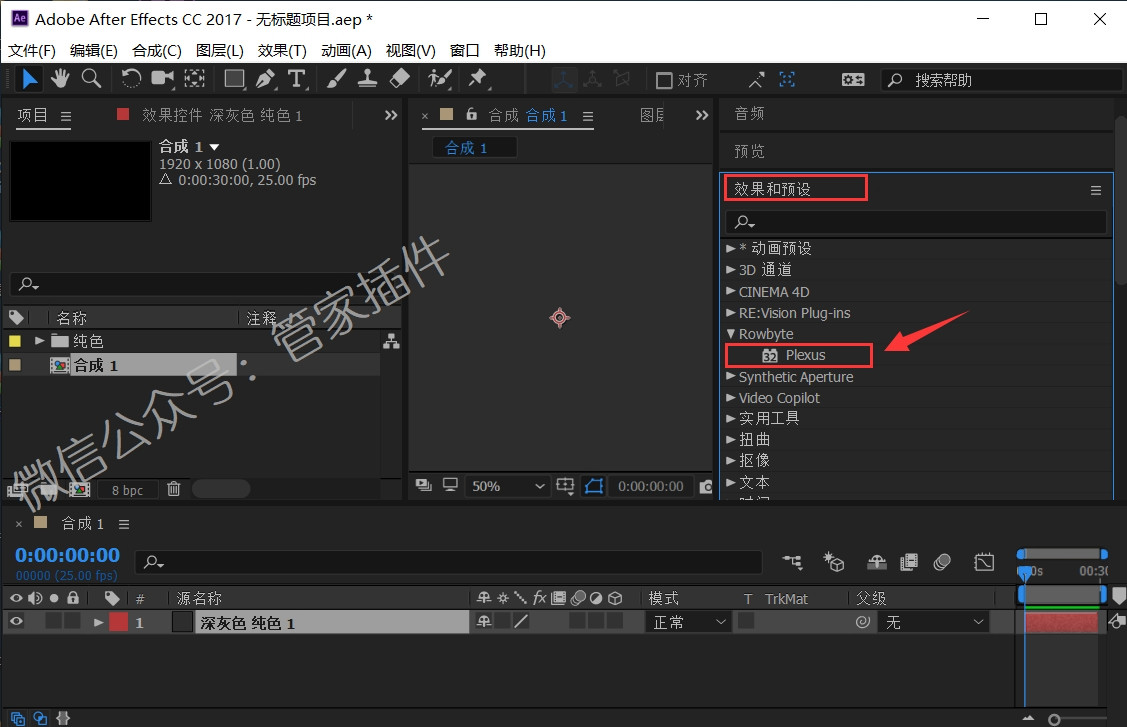Click the effects and presets search field
Screen dimensions: 1127x727
pos(916,222)
